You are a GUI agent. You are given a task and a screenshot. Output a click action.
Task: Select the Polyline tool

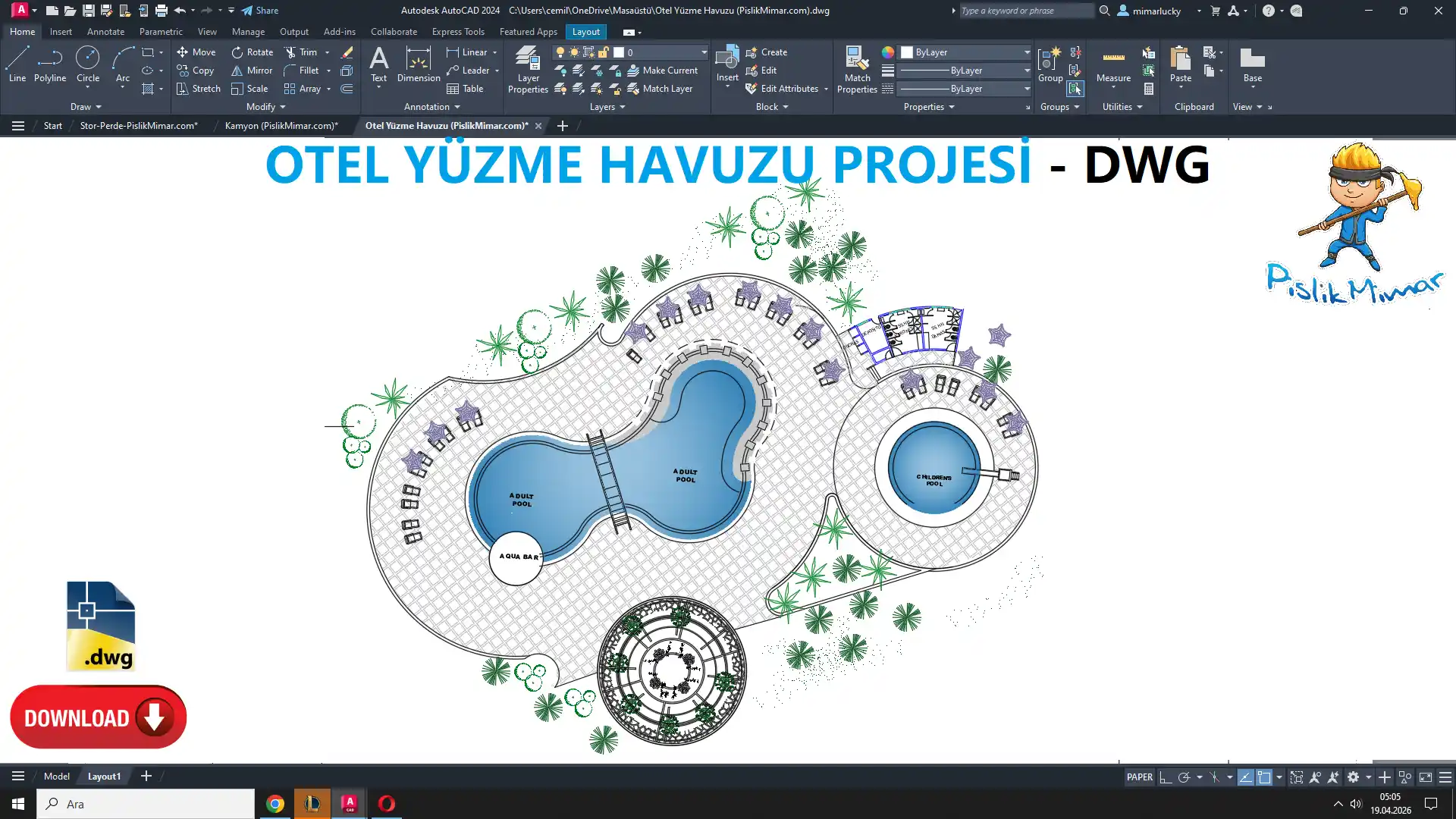coord(49,64)
